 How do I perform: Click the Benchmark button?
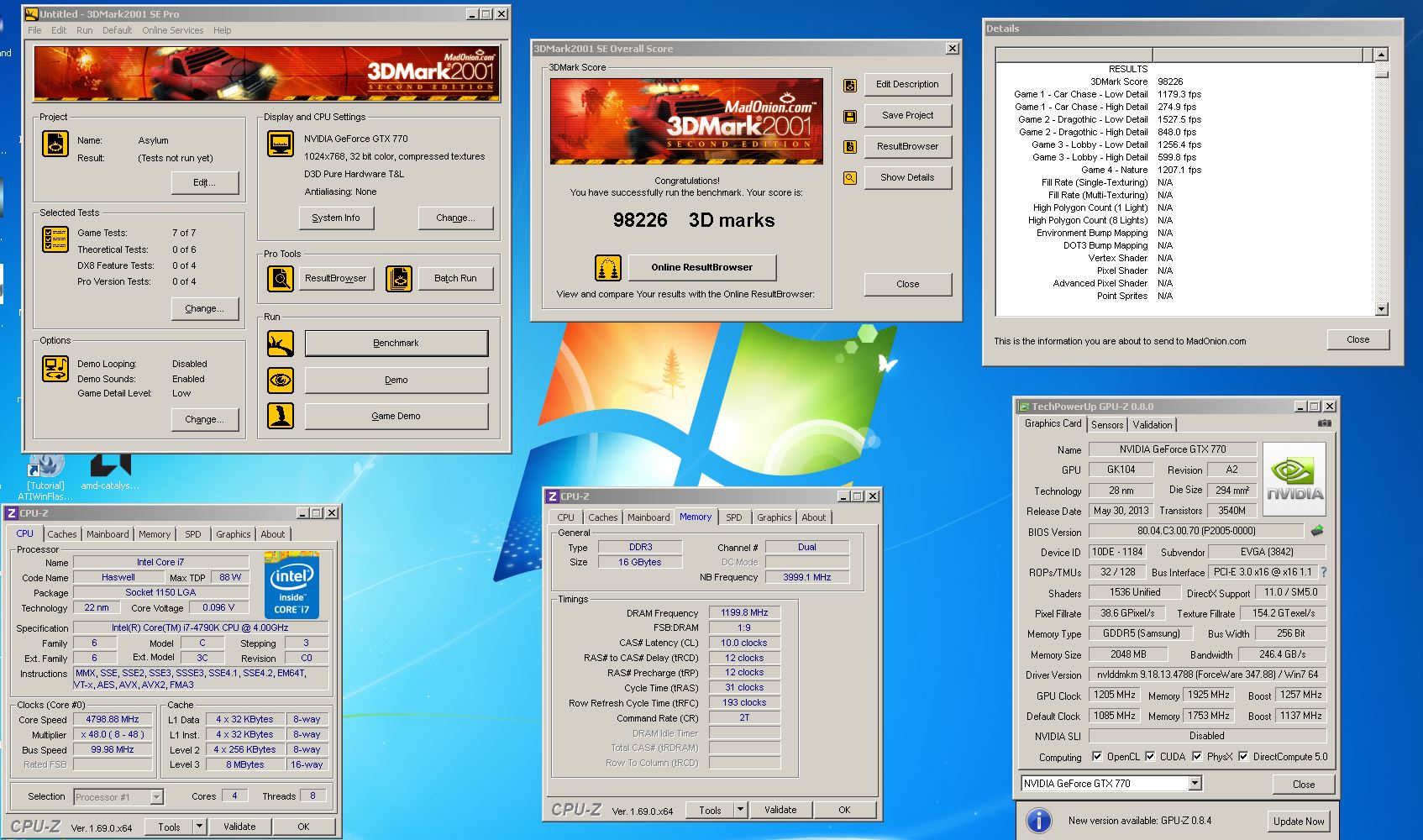pyautogui.click(x=396, y=344)
